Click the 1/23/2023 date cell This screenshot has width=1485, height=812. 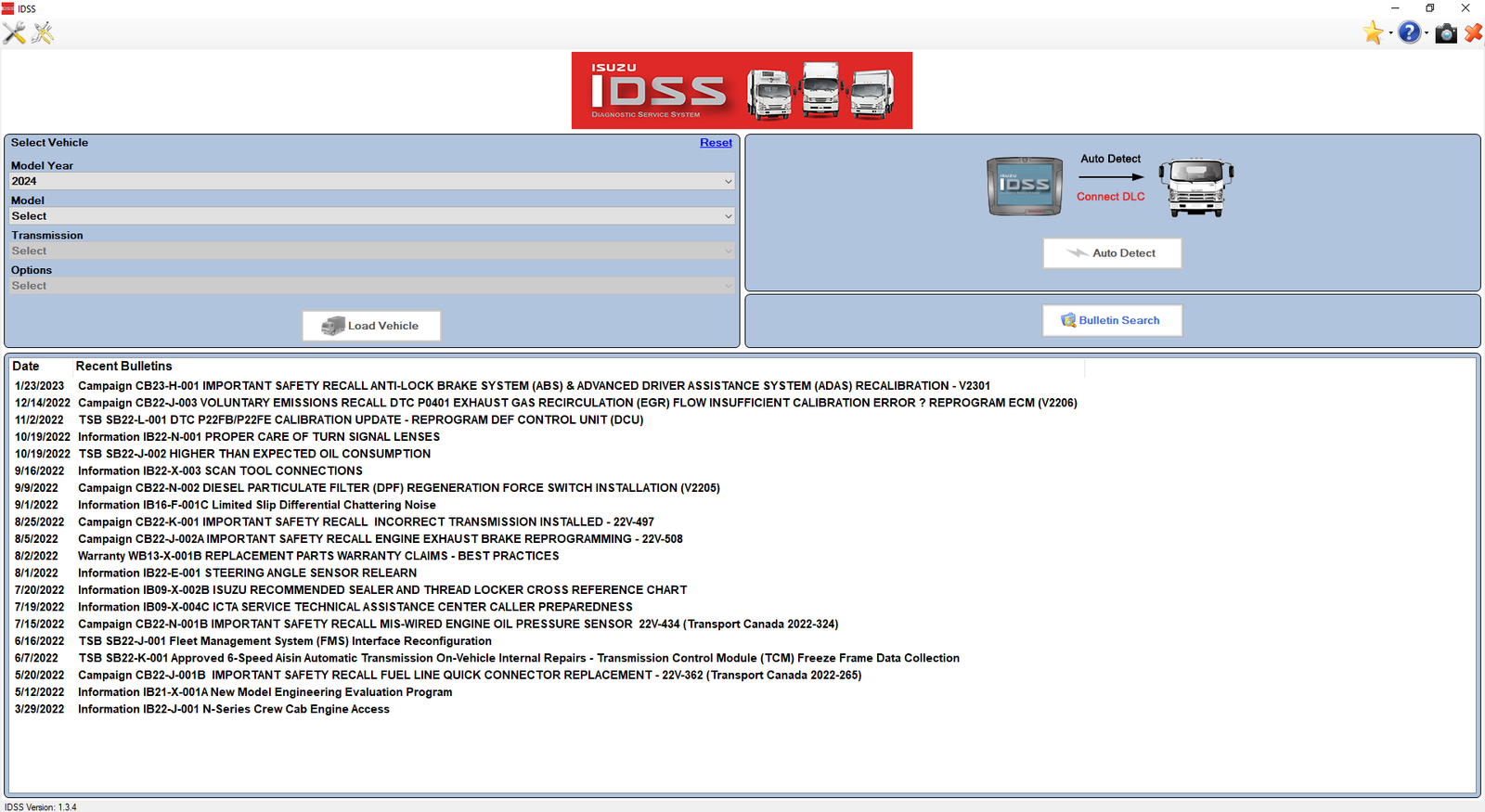coord(40,386)
